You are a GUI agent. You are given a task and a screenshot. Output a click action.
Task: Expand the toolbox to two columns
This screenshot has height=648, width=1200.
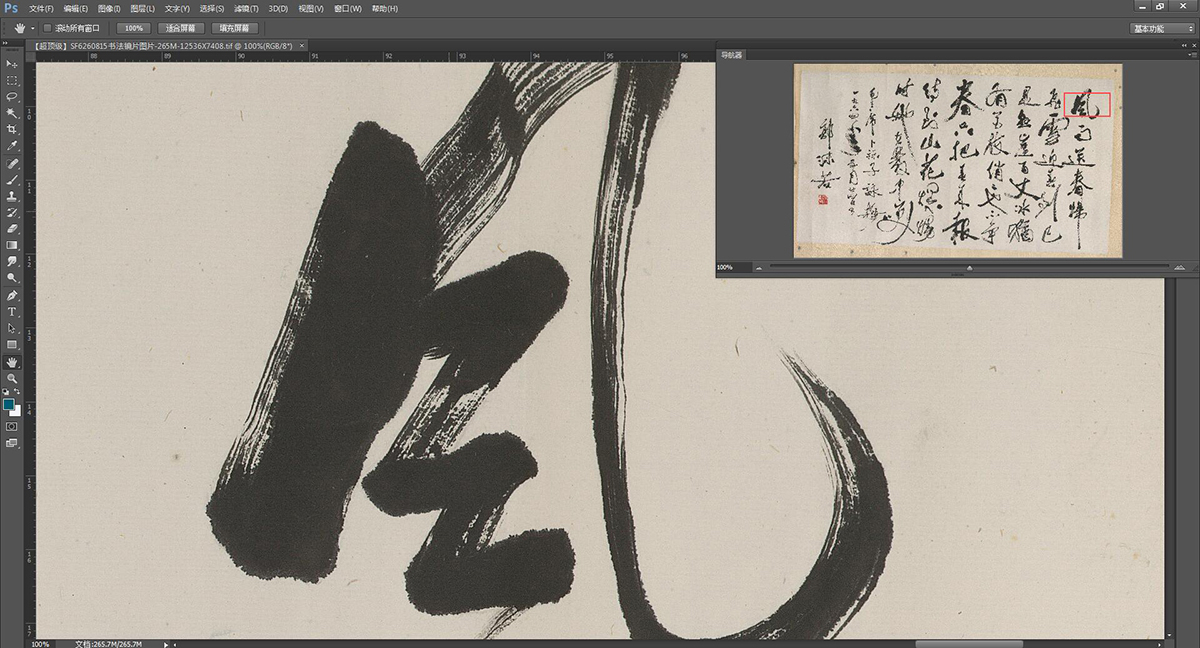click(x=7, y=42)
